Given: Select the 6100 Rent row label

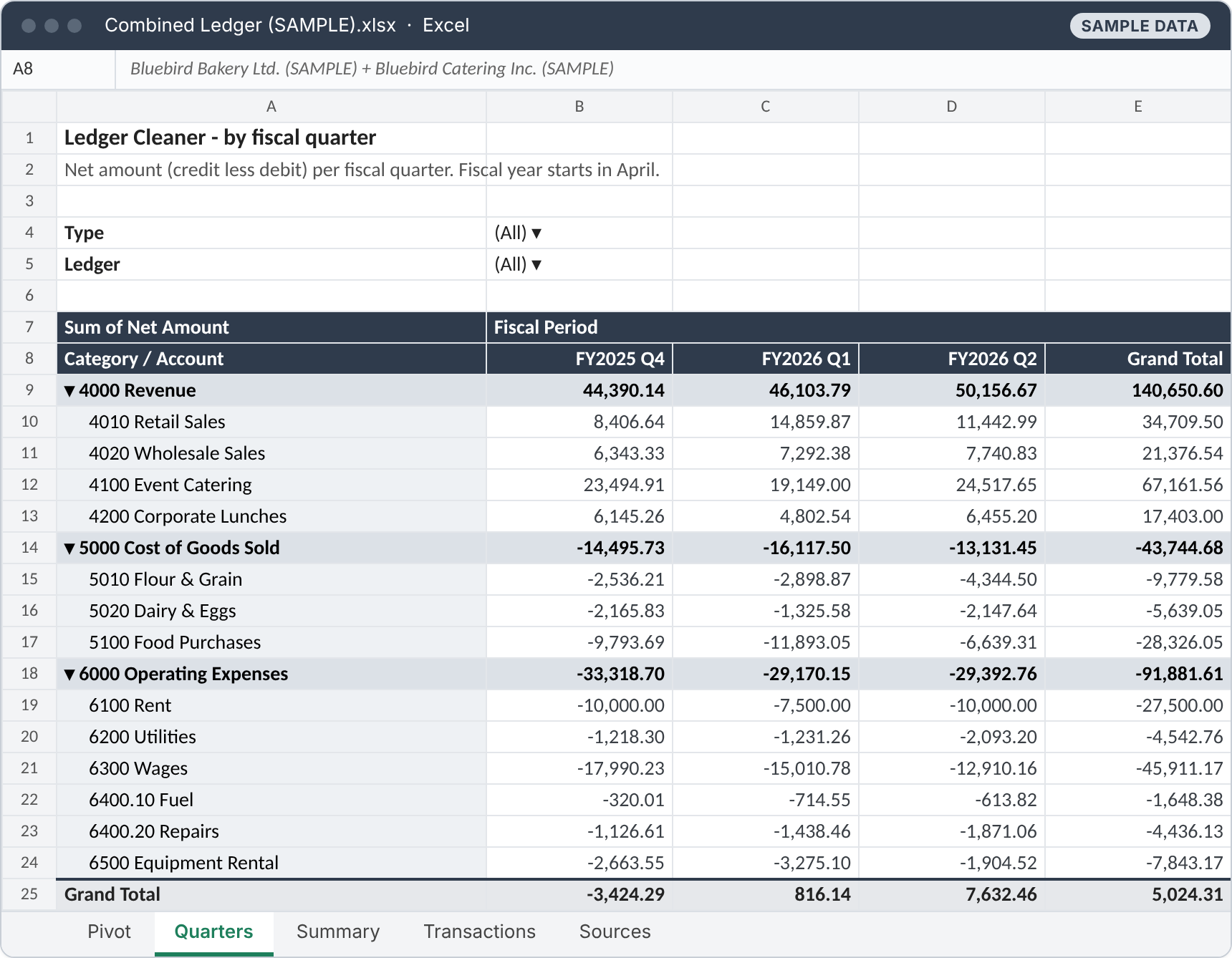Looking at the screenshot, I should coord(271,705).
